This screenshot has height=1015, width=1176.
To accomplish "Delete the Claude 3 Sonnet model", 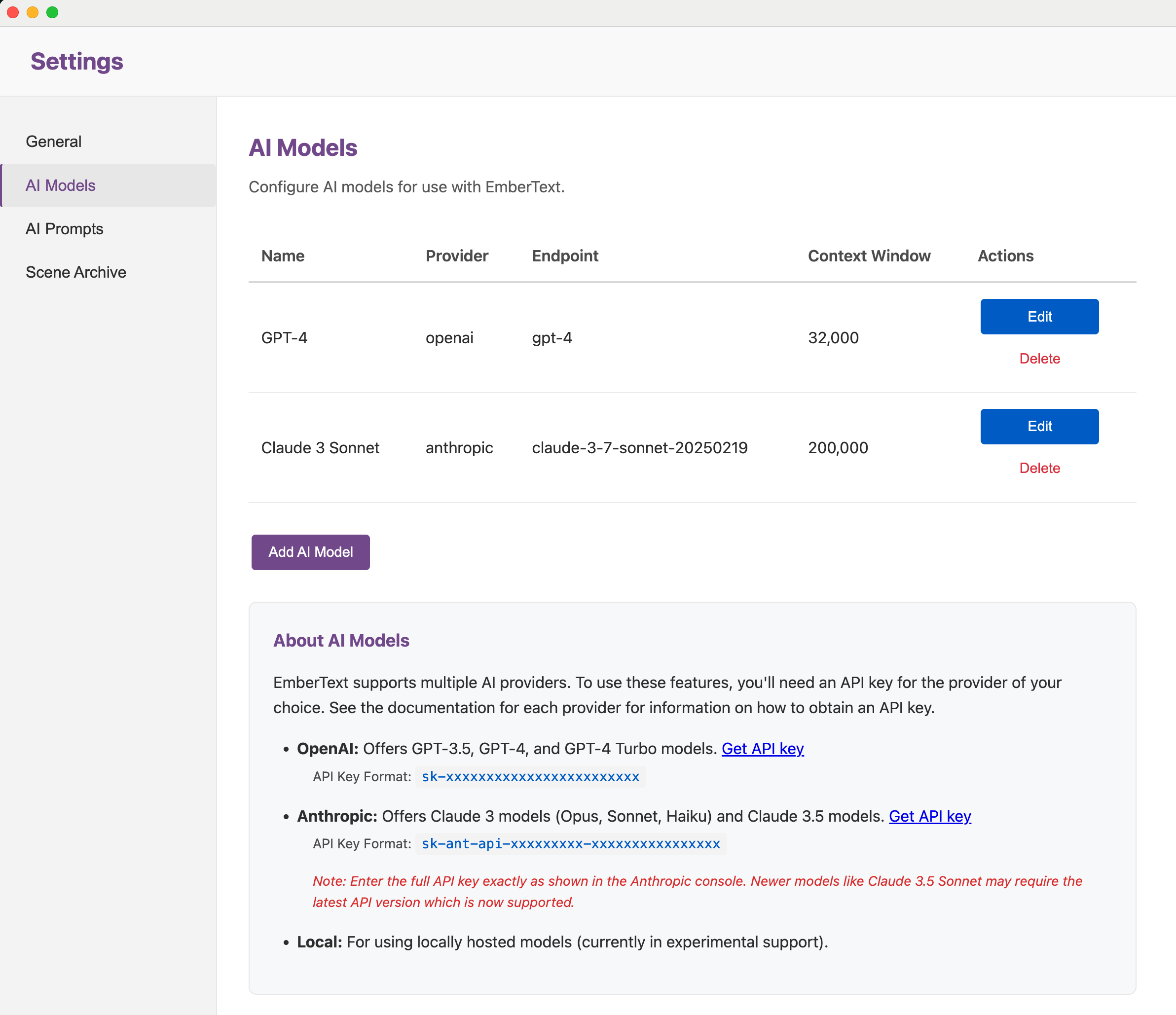I will coord(1039,468).
